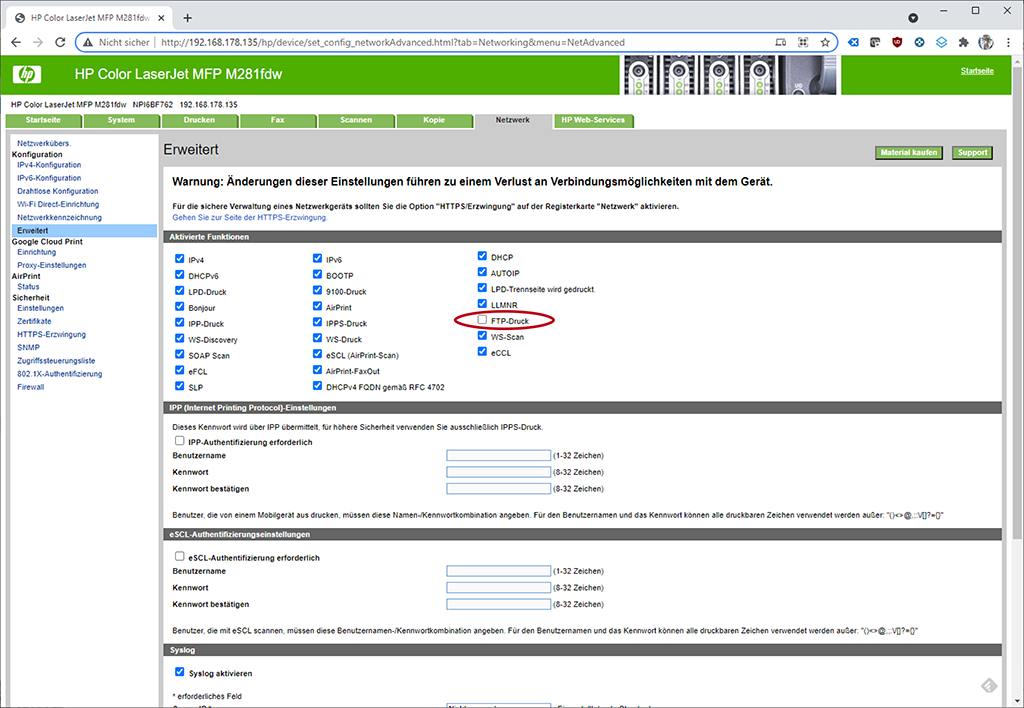Screen dimensions: 1024x708
Task: Go back to the previous page
Action: coord(16,43)
